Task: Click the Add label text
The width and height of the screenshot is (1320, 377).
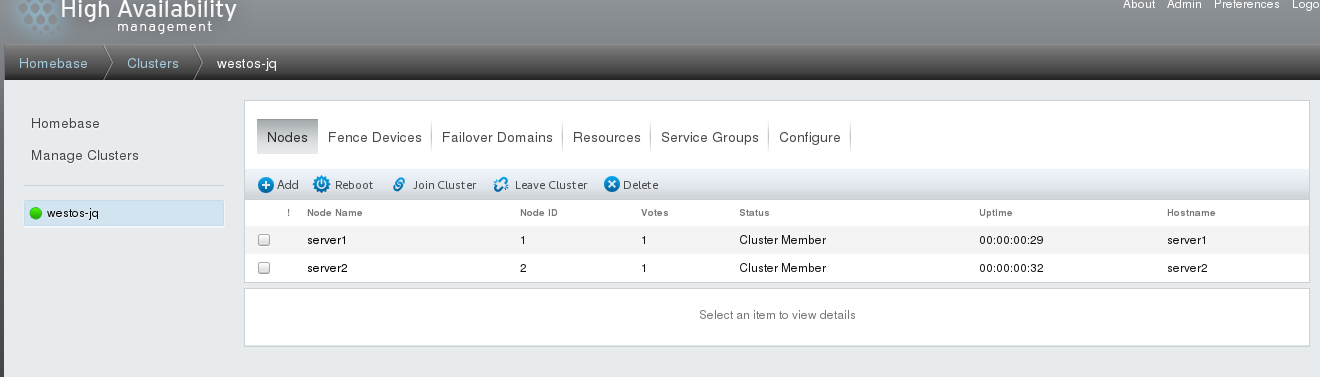Action: point(288,185)
